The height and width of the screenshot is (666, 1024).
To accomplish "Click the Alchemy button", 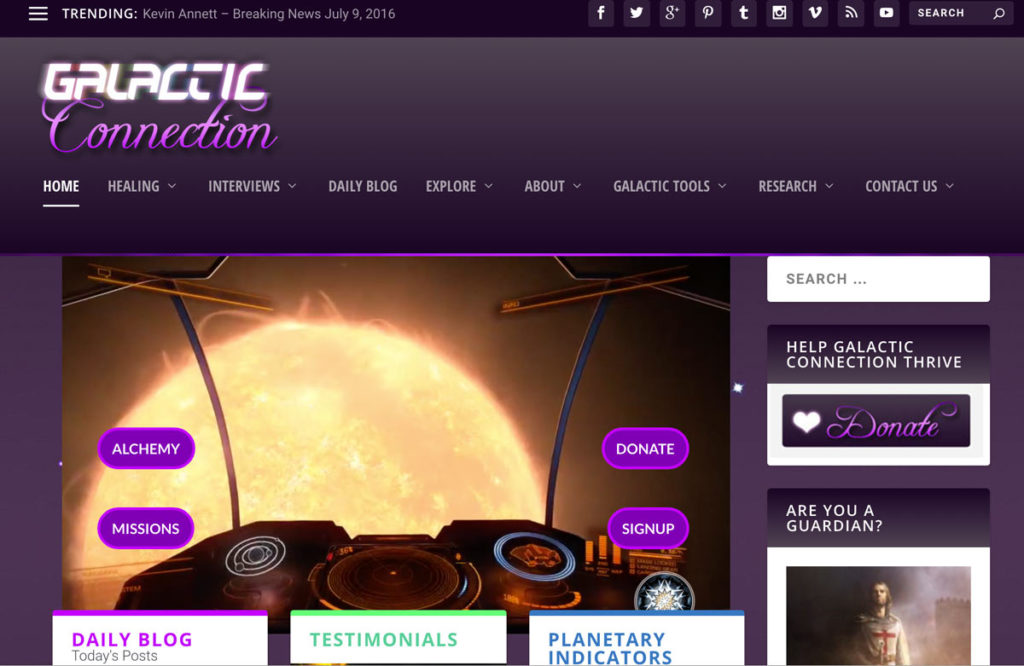I will [x=146, y=449].
